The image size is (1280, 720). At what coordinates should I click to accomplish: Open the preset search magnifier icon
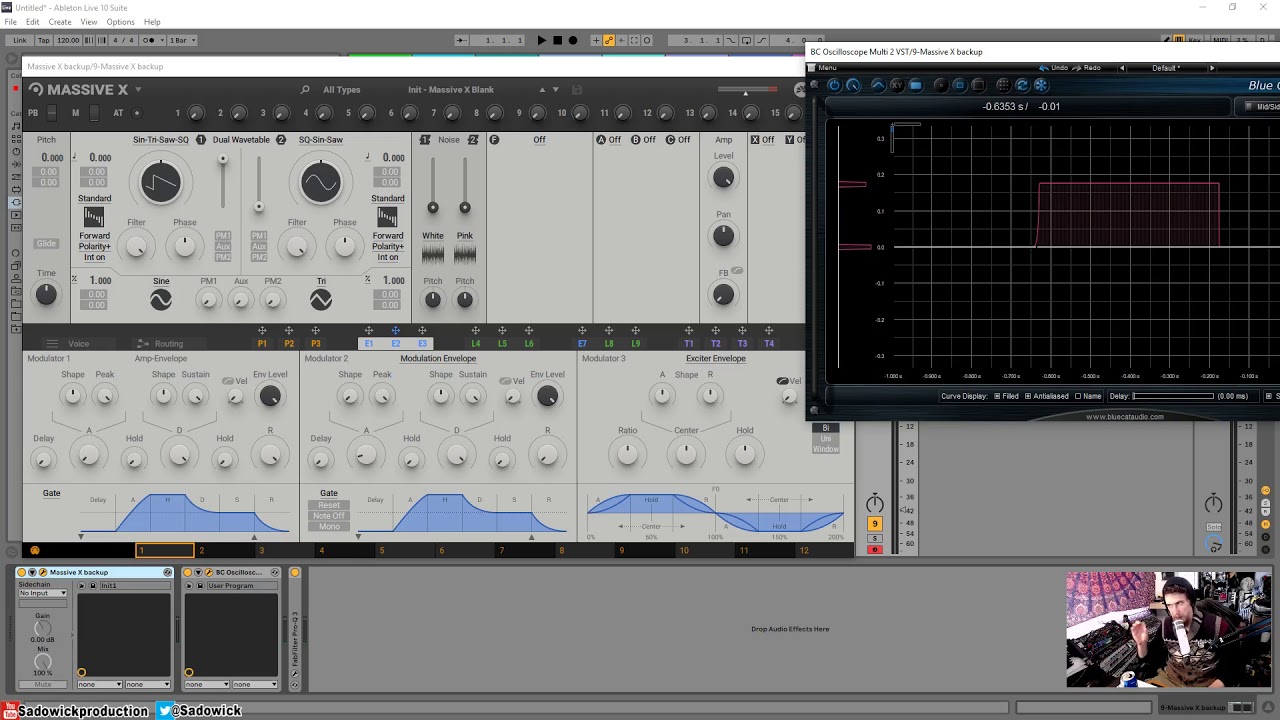pyautogui.click(x=305, y=90)
